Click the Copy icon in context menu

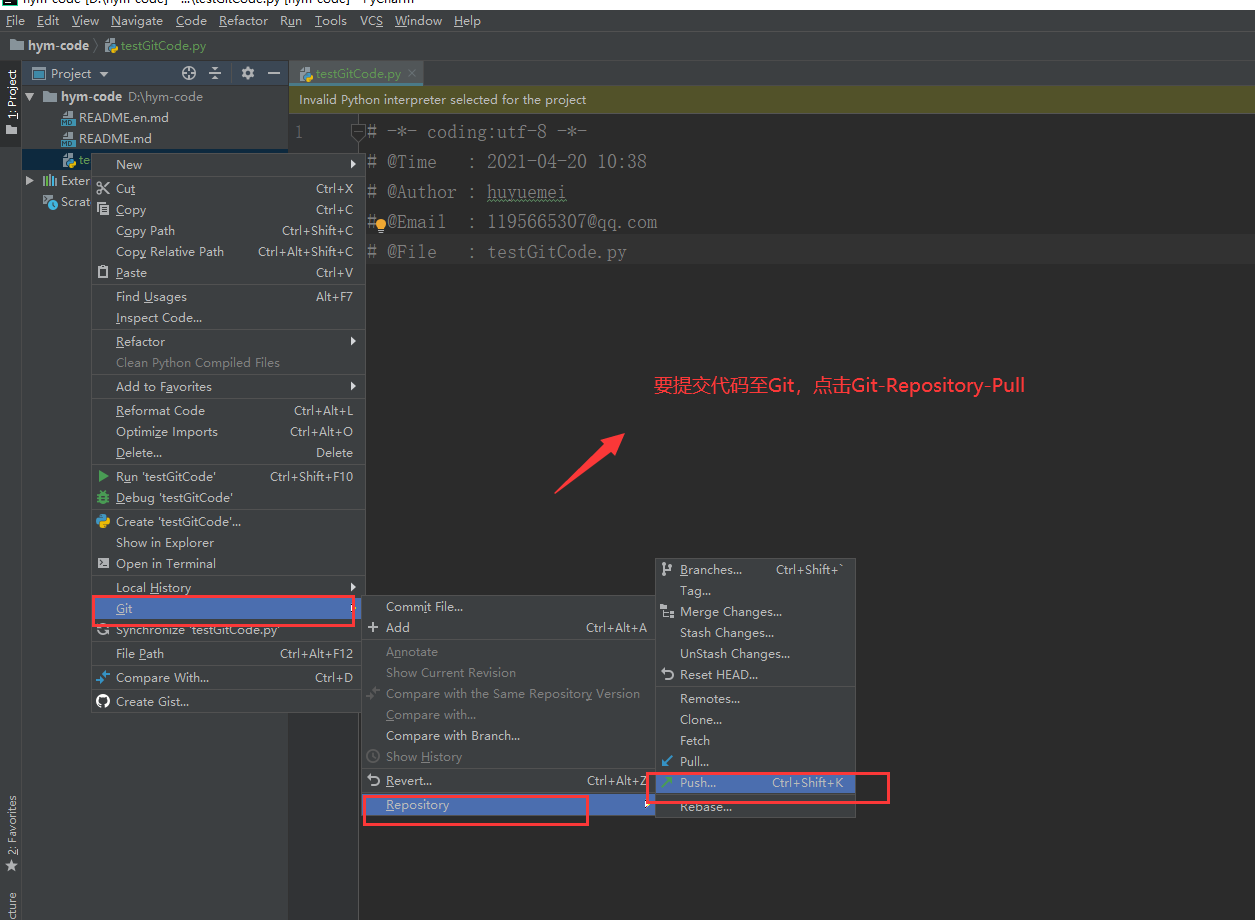[103, 209]
